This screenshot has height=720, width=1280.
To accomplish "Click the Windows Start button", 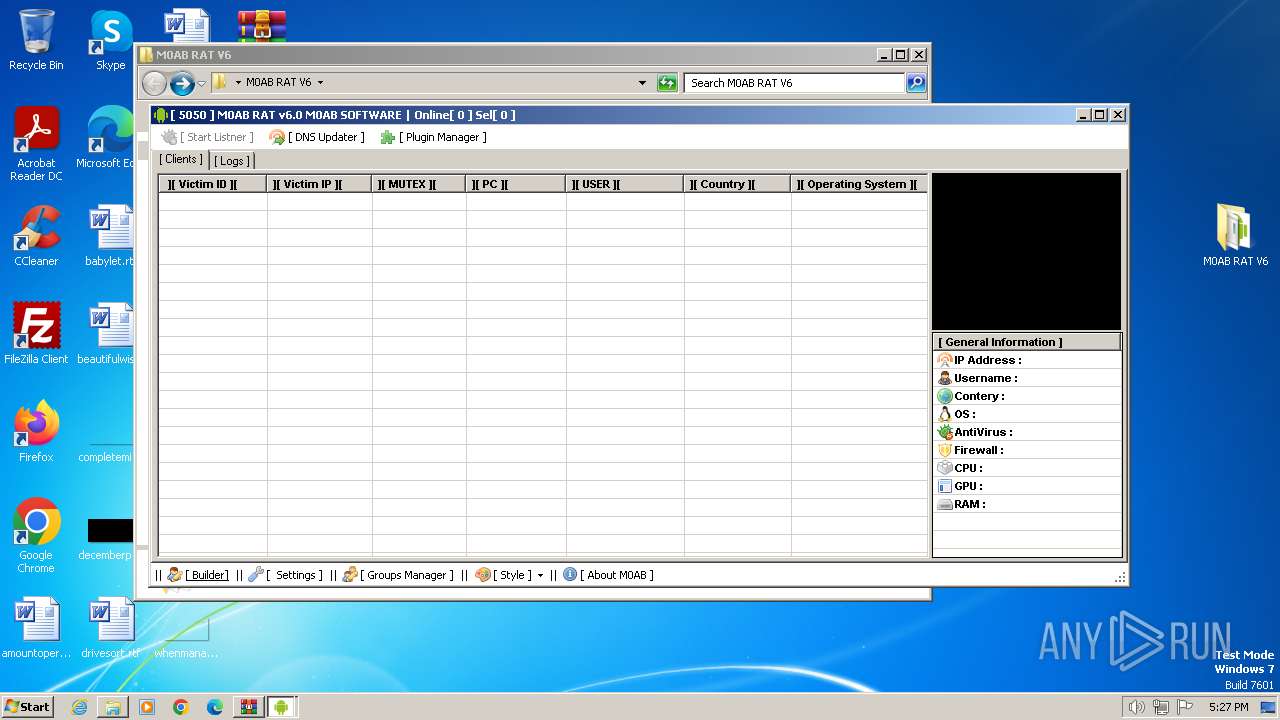I will pos(27,706).
